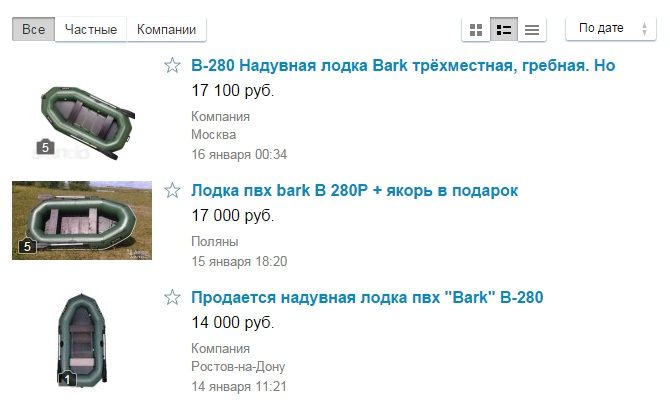Favorite the Продается надувная лодка listing
The height and width of the screenshot is (409, 670).
point(172,297)
